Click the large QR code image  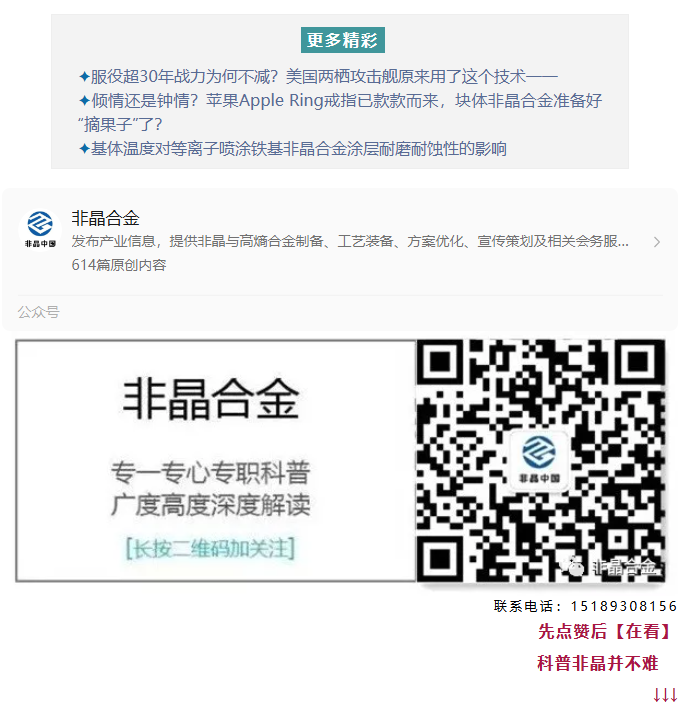click(x=541, y=461)
